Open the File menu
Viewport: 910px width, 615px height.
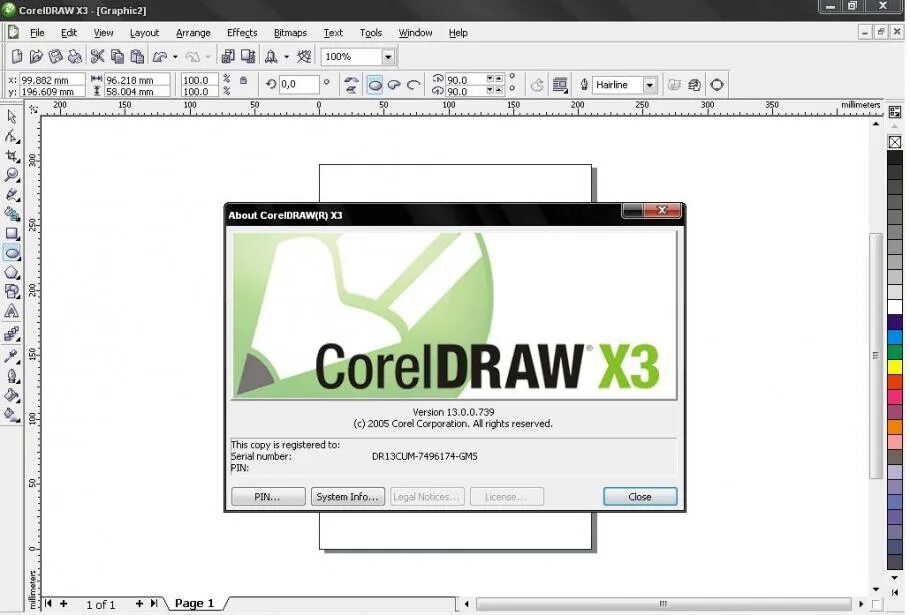(37, 33)
